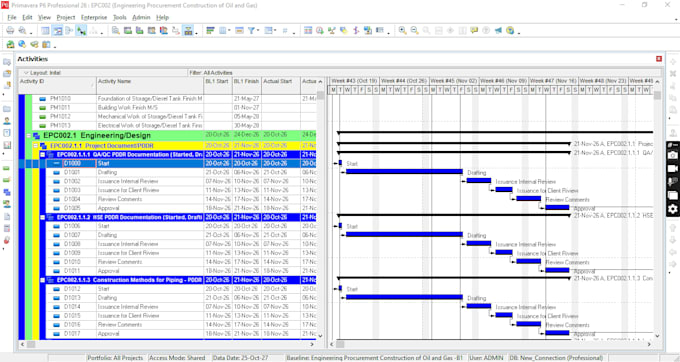Click the Activity Name column header
680x362 pixels.
[x=150, y=85]
